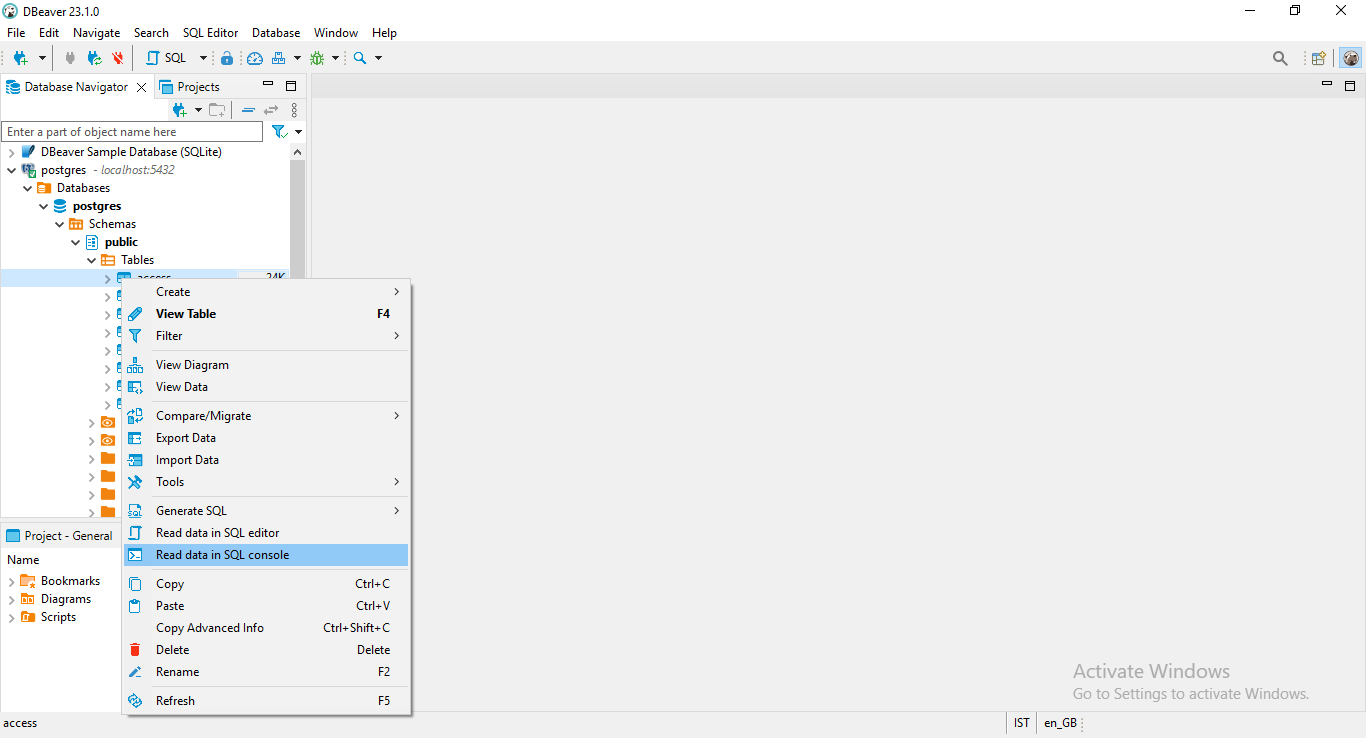Open the SQL Editor menu
The height and width of the screenshot is (738, 1366).
(210, 32)
